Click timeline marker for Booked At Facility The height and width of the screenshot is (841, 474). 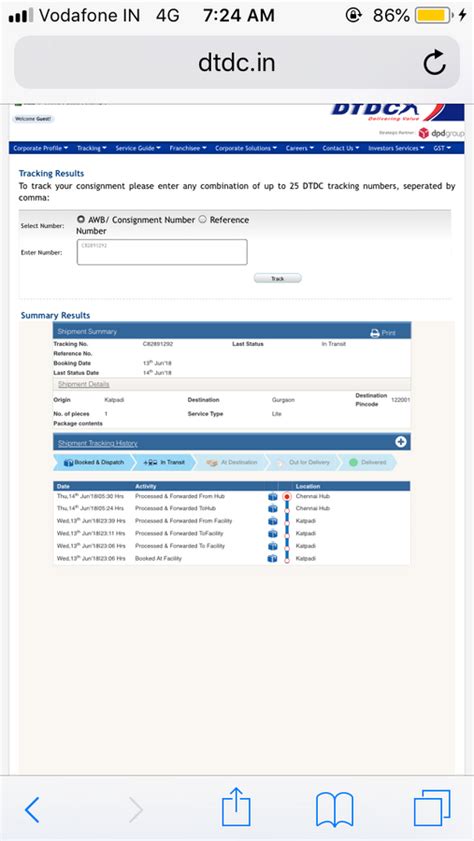[x=287, y=559]
